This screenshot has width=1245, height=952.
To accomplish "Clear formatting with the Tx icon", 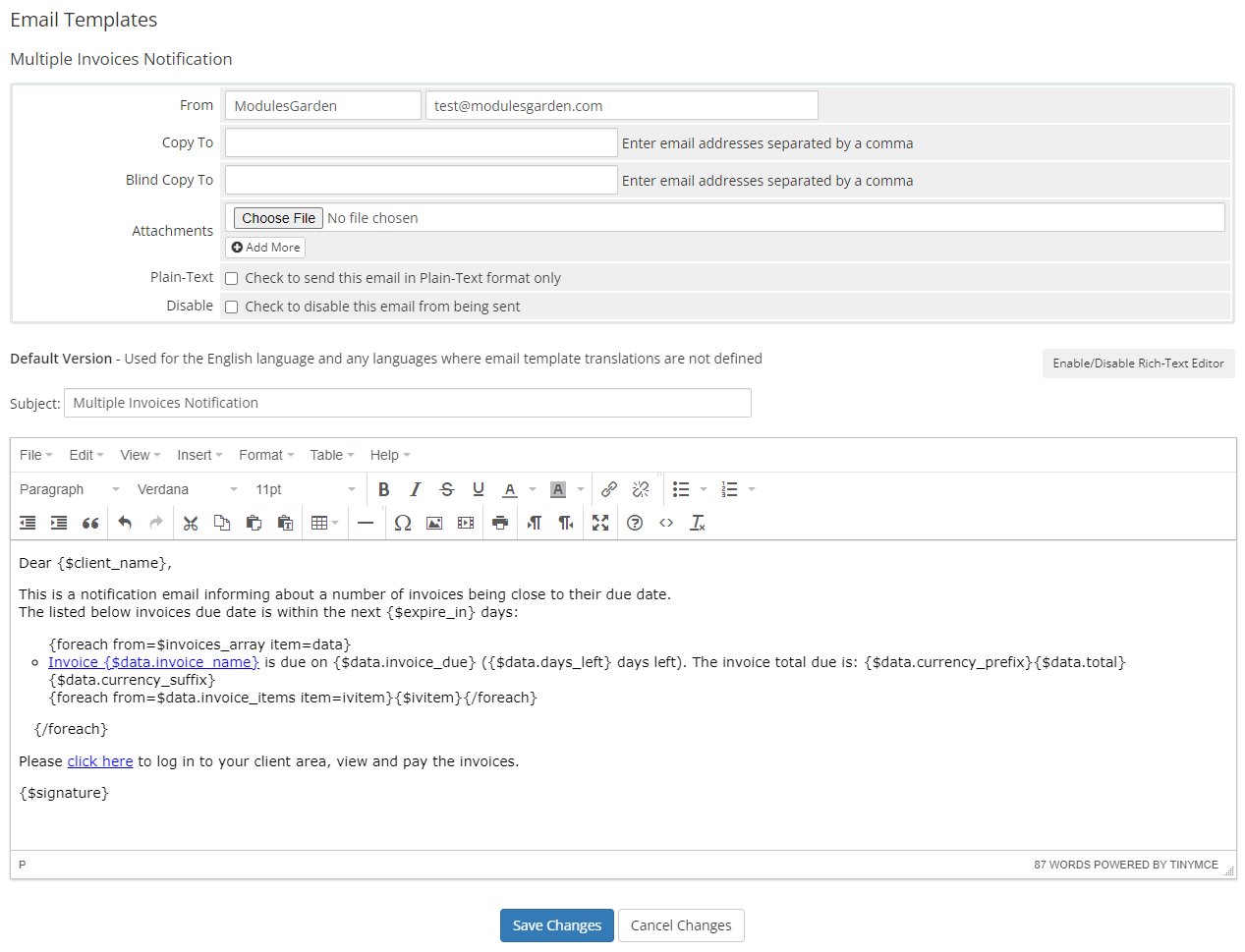I will (x=697, y=522).
